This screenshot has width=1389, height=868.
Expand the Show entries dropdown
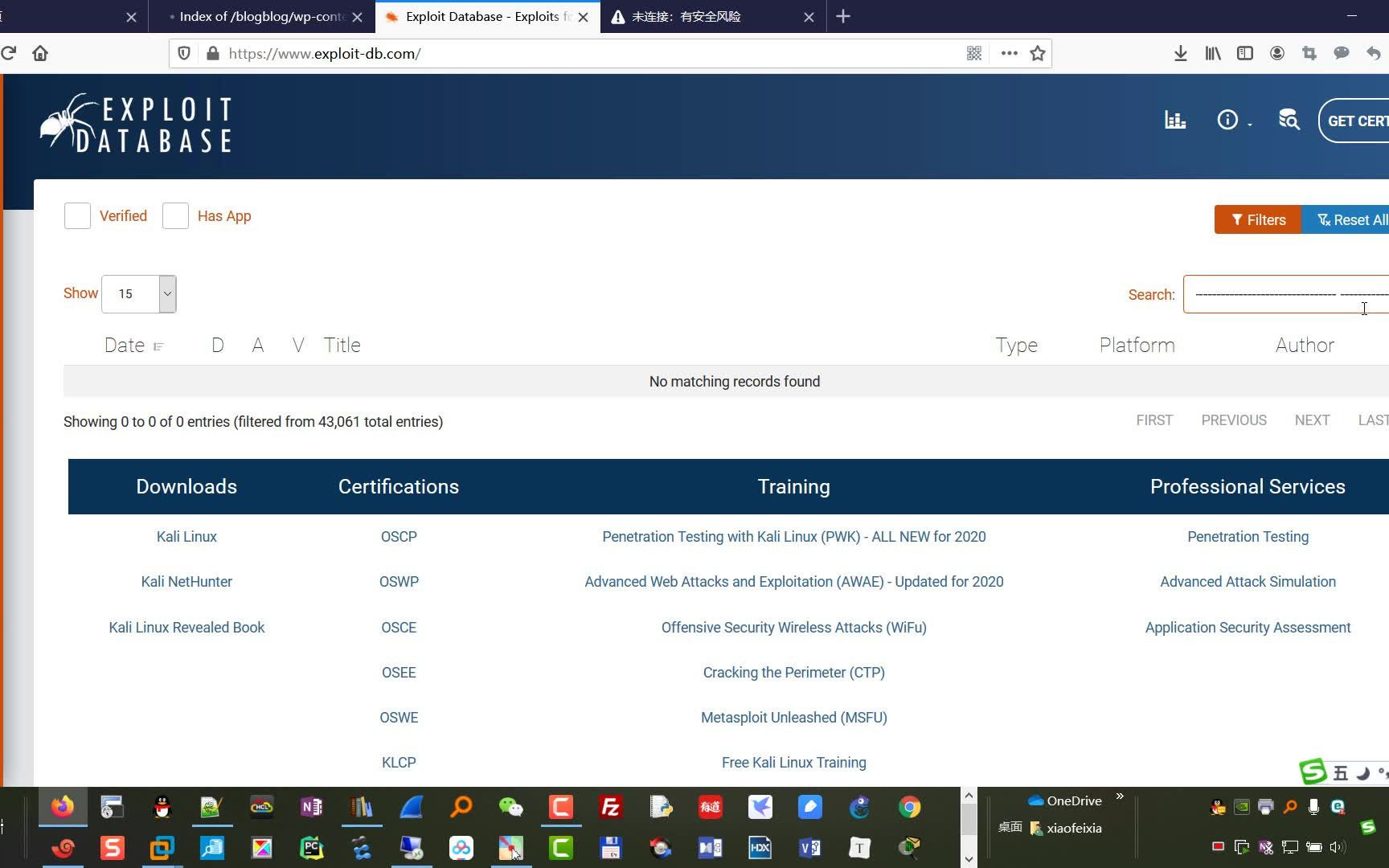[139, 294]
